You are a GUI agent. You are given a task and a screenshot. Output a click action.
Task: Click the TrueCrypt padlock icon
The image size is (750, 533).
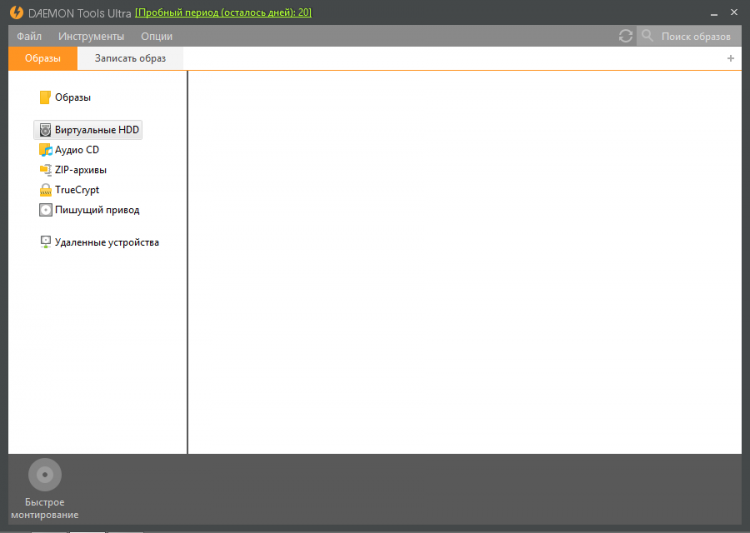[x=45, y=190]
